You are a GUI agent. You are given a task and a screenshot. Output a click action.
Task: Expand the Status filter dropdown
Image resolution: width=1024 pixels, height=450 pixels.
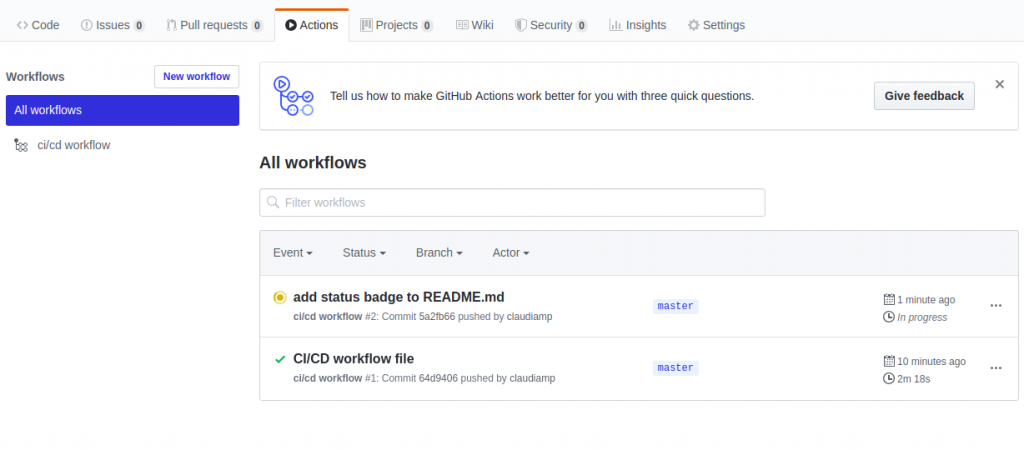click(x=364, y=253)
